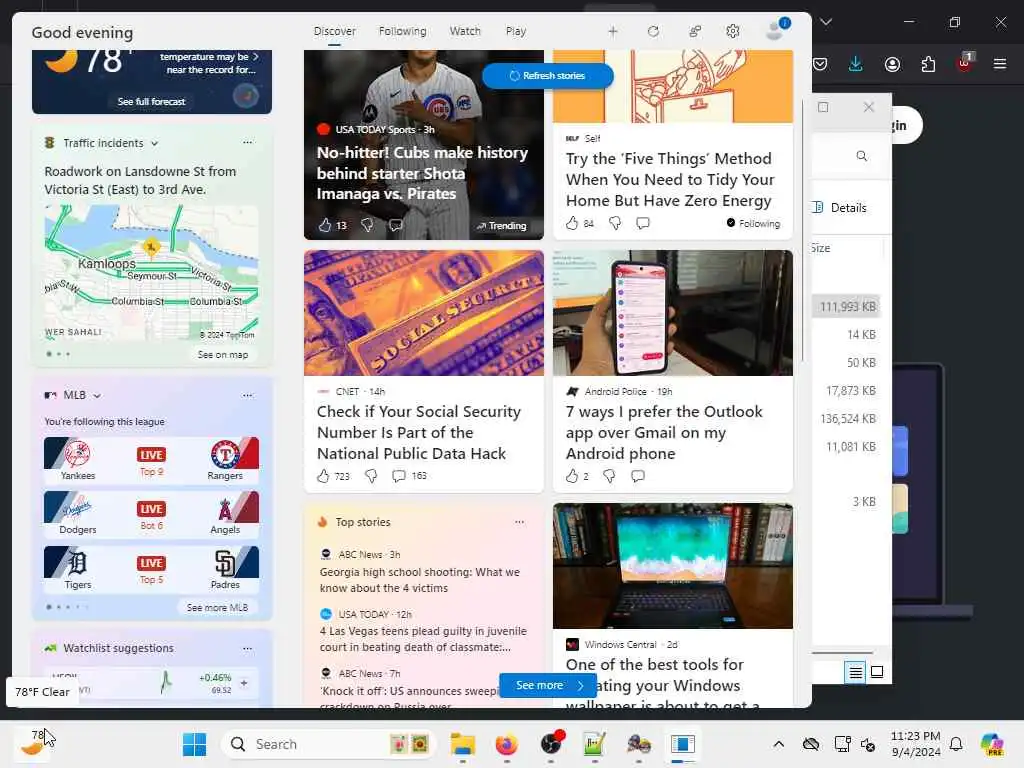Show hidden tray icons chevron
This screenshot has height=768, width=1024.
point(778,744)
